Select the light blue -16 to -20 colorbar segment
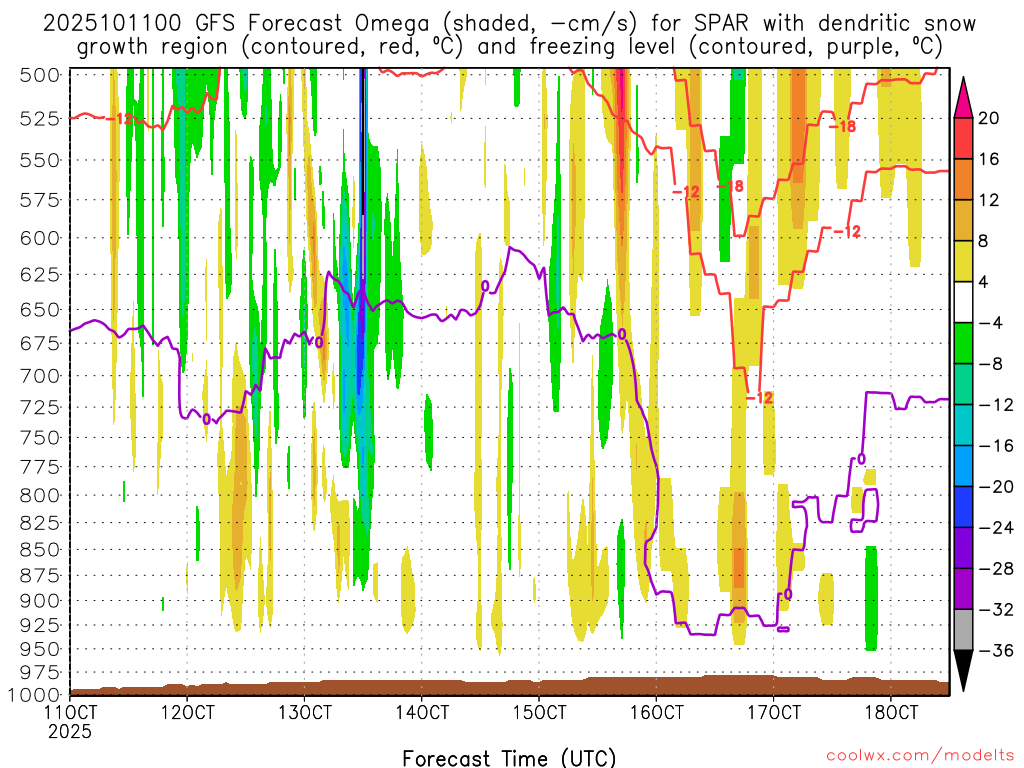 (x=963, y=466)
